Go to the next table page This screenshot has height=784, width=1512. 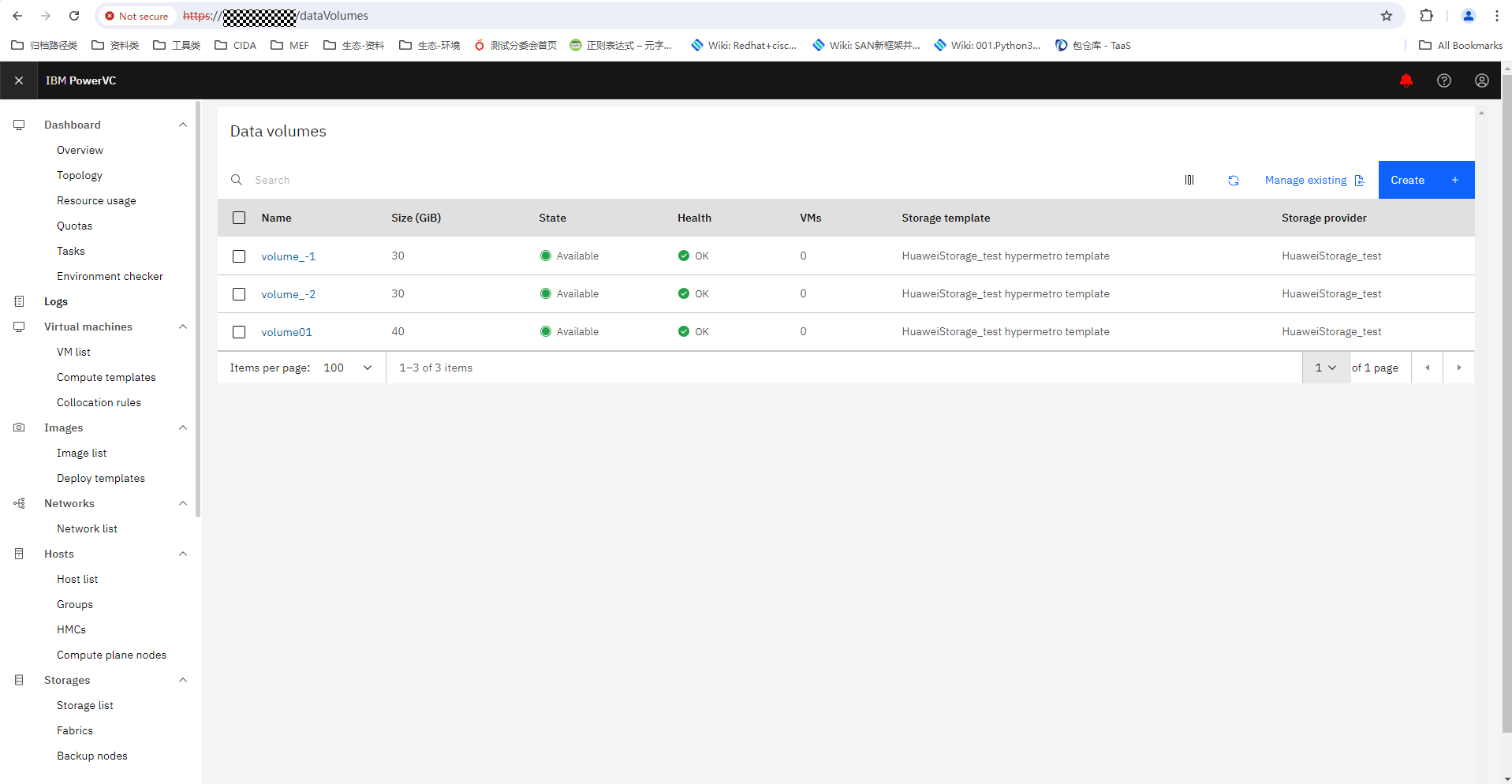[x=1458, y=368]
